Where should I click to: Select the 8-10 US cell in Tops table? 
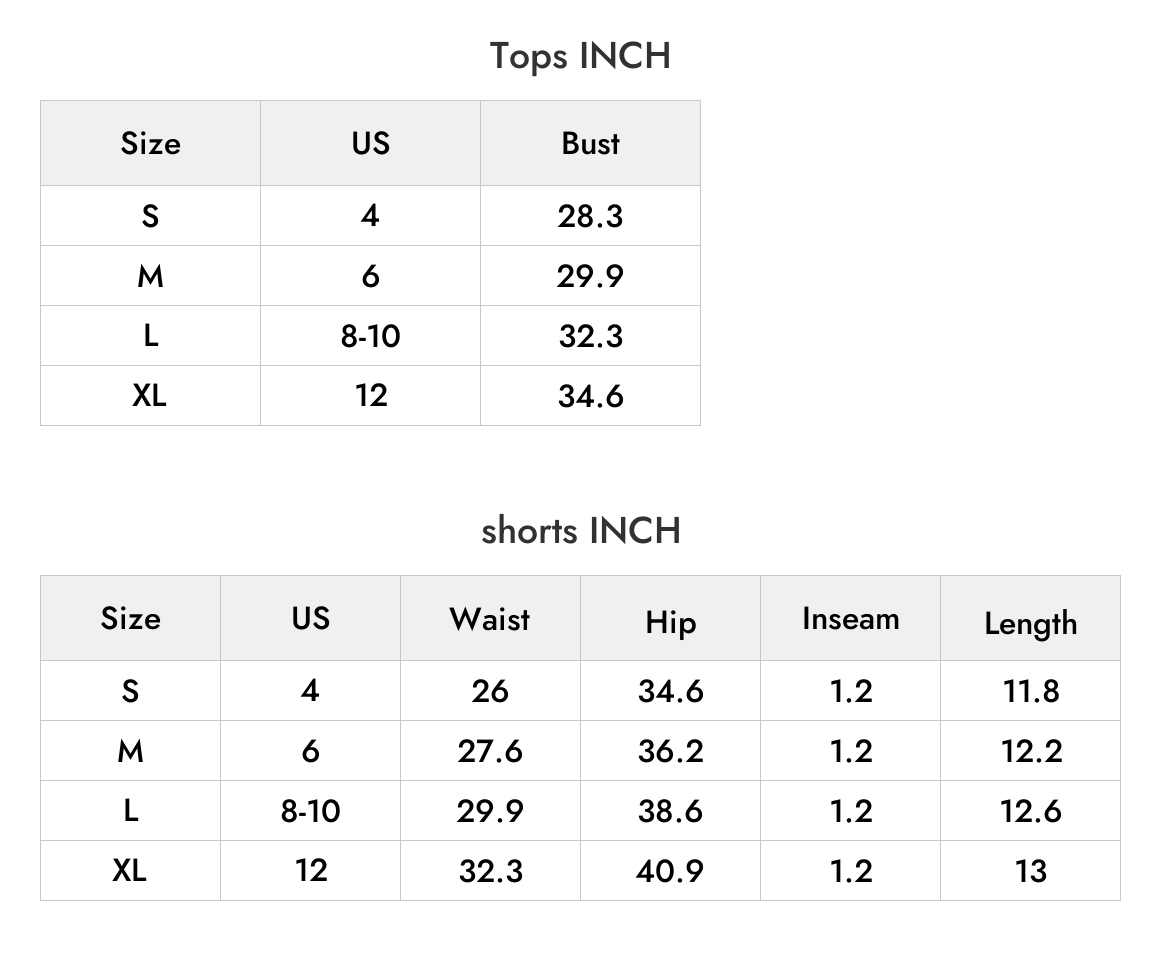coord(371,336)
